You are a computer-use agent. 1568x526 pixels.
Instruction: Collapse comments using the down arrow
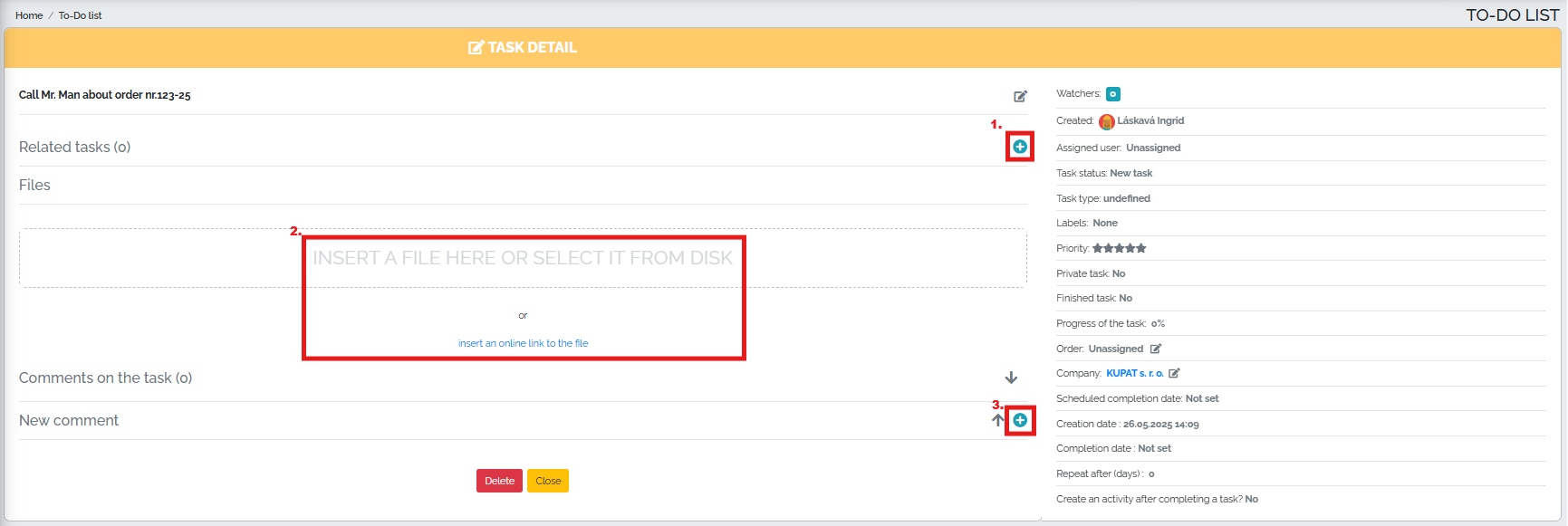point(1011,378)
